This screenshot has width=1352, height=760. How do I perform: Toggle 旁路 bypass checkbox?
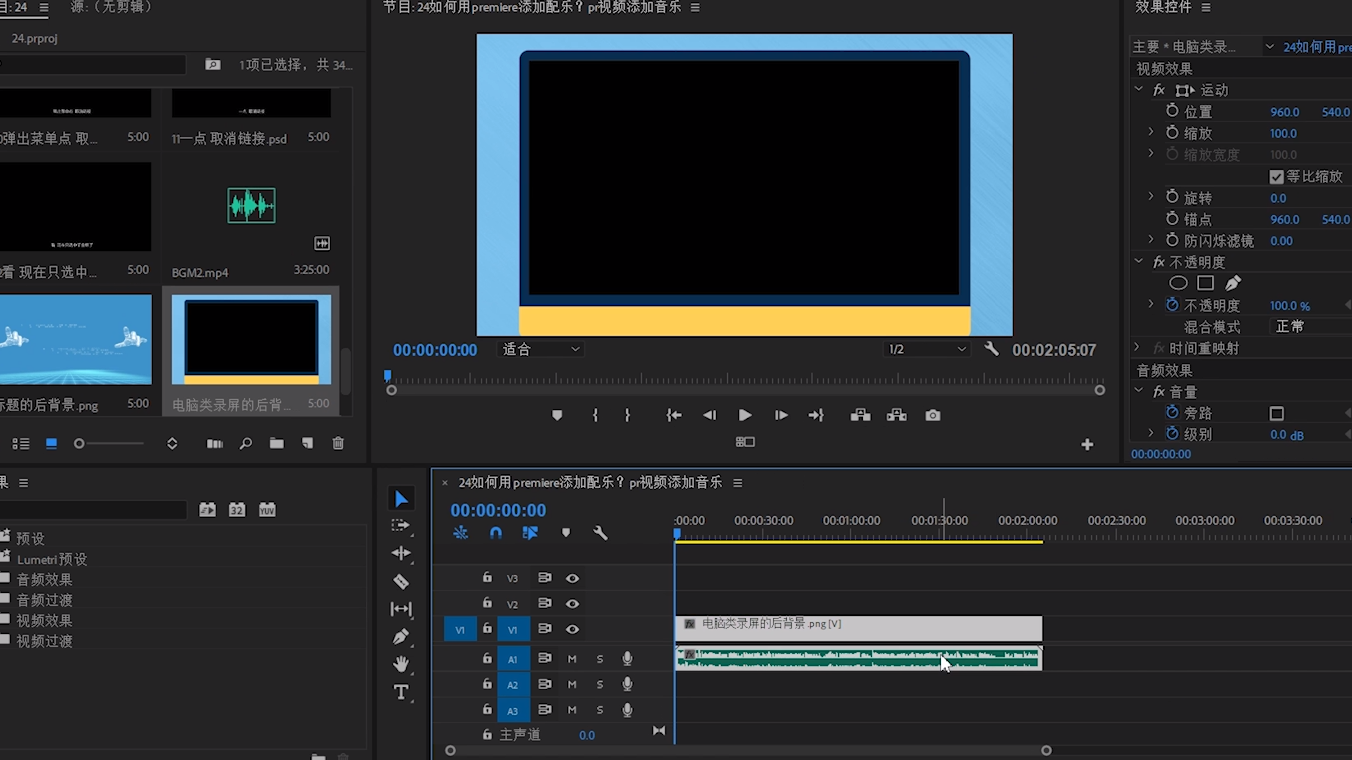[x=1276, y=413]
